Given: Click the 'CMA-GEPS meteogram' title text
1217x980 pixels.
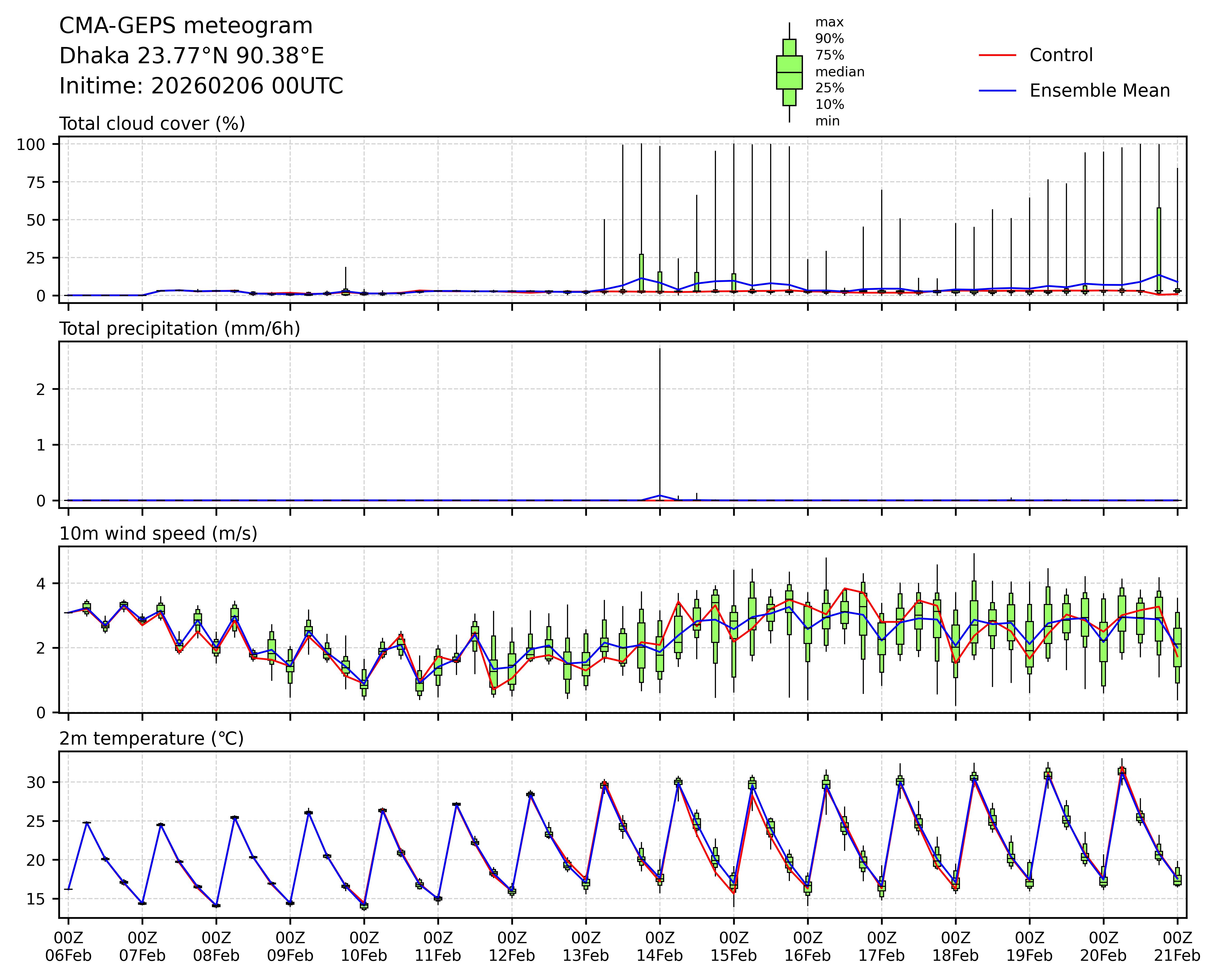Looking at the screenshot, I should coord(186,26).
